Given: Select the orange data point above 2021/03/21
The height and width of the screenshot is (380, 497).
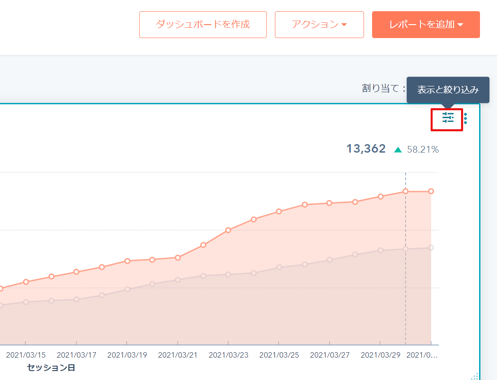Looking at the screenshot, I should tap(178, 258).
